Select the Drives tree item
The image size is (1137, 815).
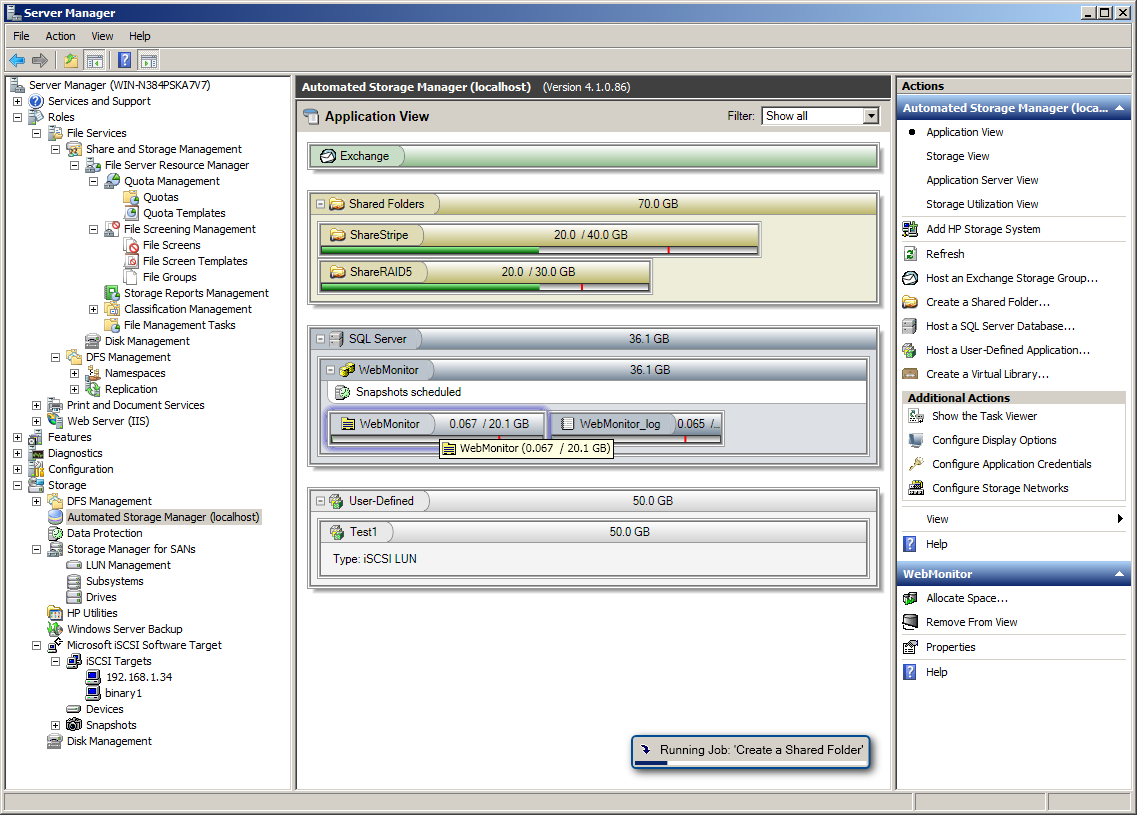tap(101, 597)
